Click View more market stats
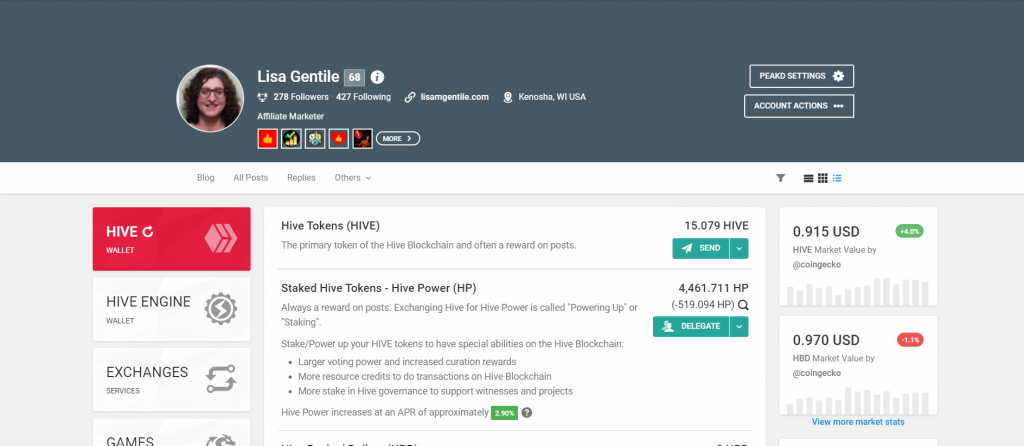Image resolution: width=1024 pixels, height=446 pixels. [858, 422]
